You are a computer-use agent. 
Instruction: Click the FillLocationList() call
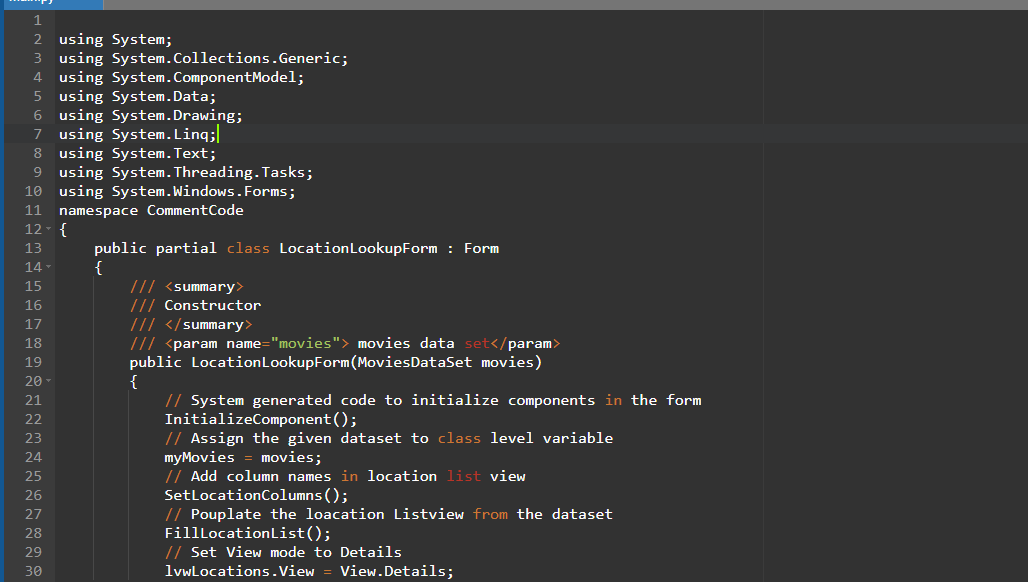tap(247, 533)
